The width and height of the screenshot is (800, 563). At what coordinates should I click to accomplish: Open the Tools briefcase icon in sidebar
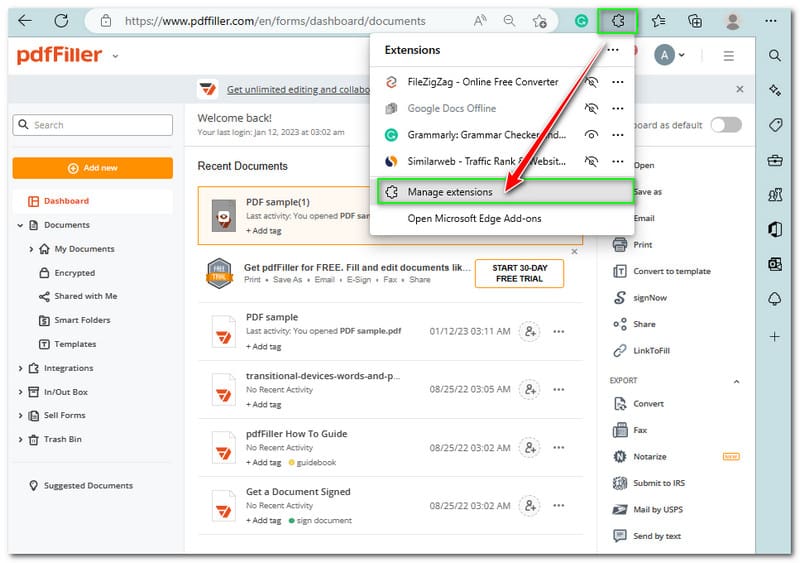pos(775,160)
